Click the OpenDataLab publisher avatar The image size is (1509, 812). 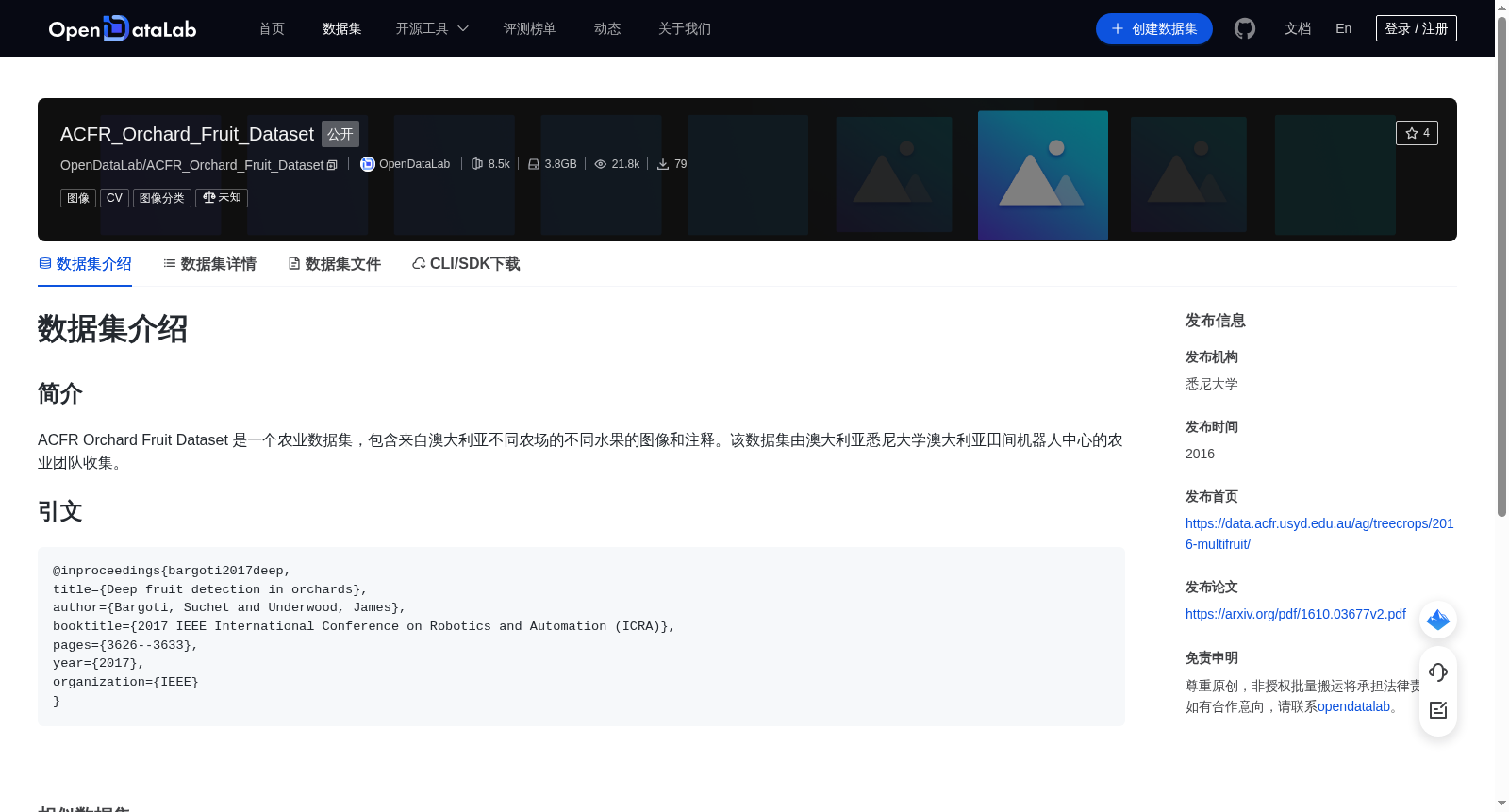point(368,164)
